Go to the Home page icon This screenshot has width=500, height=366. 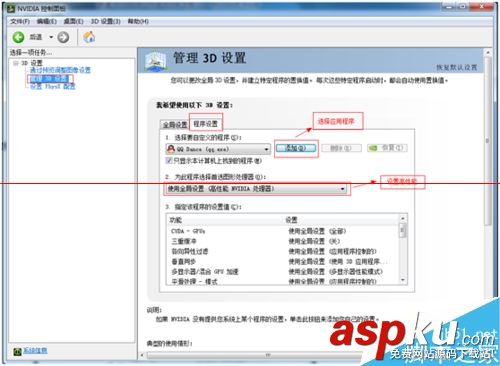pyautogui.click(x=89, y=37)
